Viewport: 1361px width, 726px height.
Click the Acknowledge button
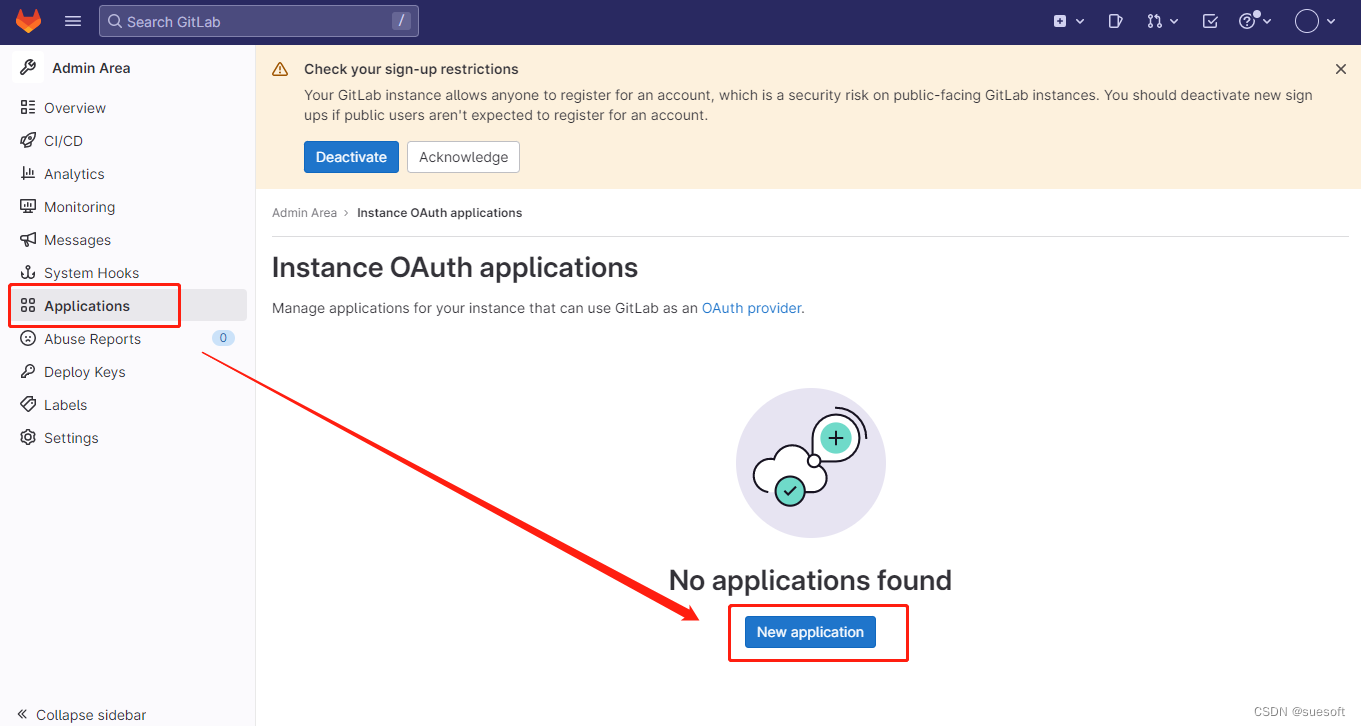click(463, 157)
